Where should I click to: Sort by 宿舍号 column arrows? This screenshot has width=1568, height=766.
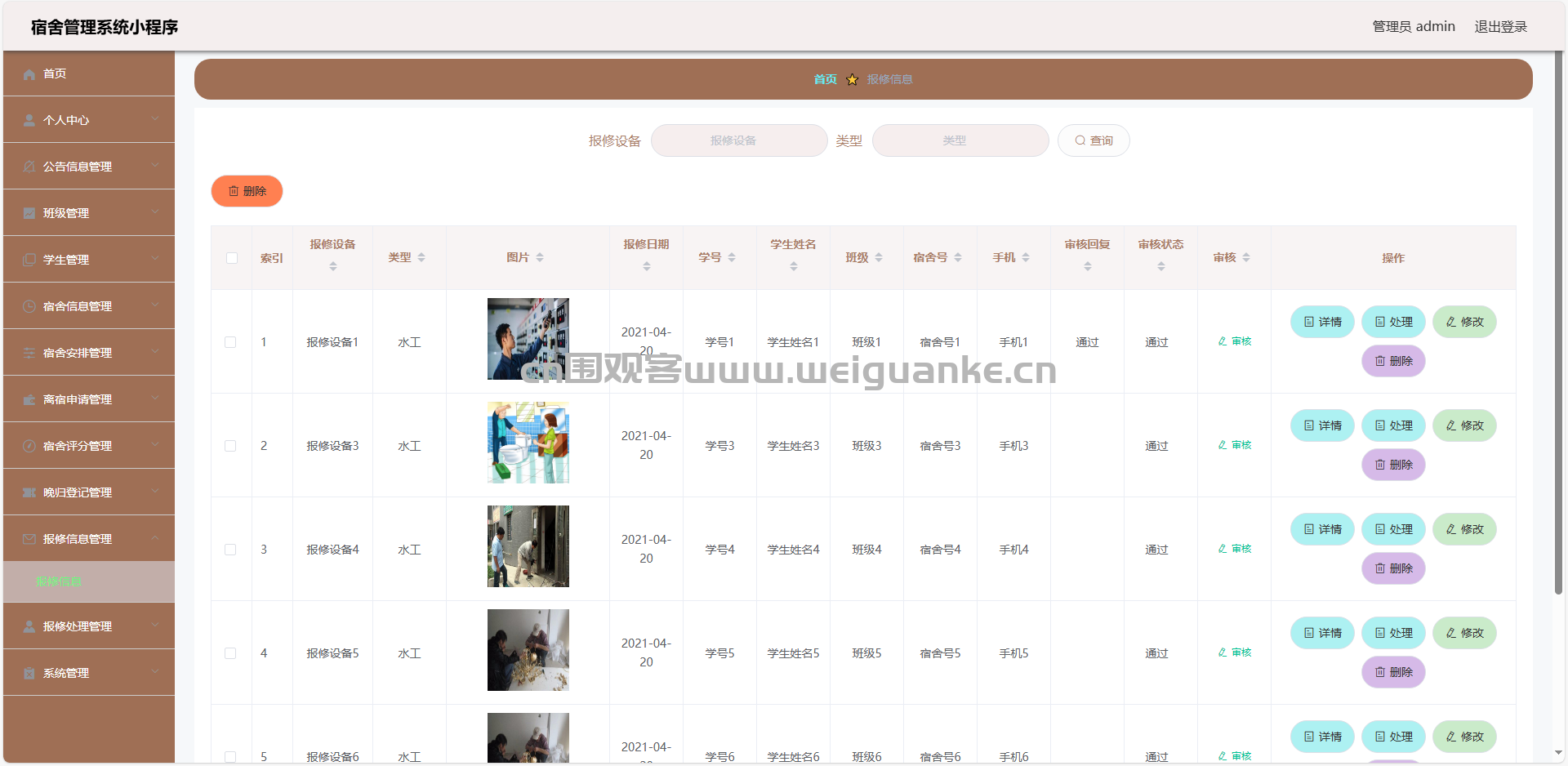(958, 258)
